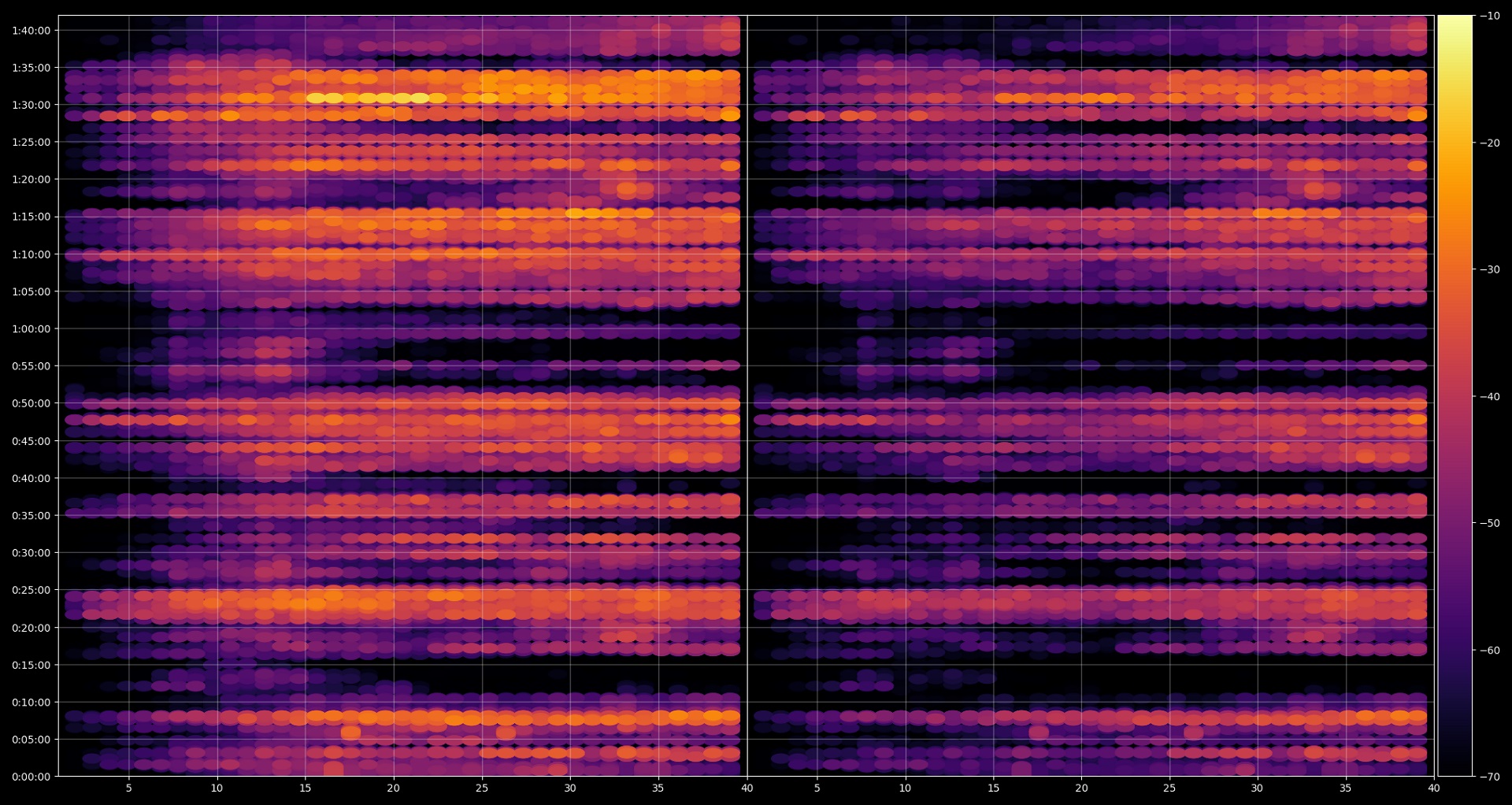This screenshot has height=805, width=1512.
Task: Click label 40 at right heatmap's end
Action: [x=1434, y=788]
